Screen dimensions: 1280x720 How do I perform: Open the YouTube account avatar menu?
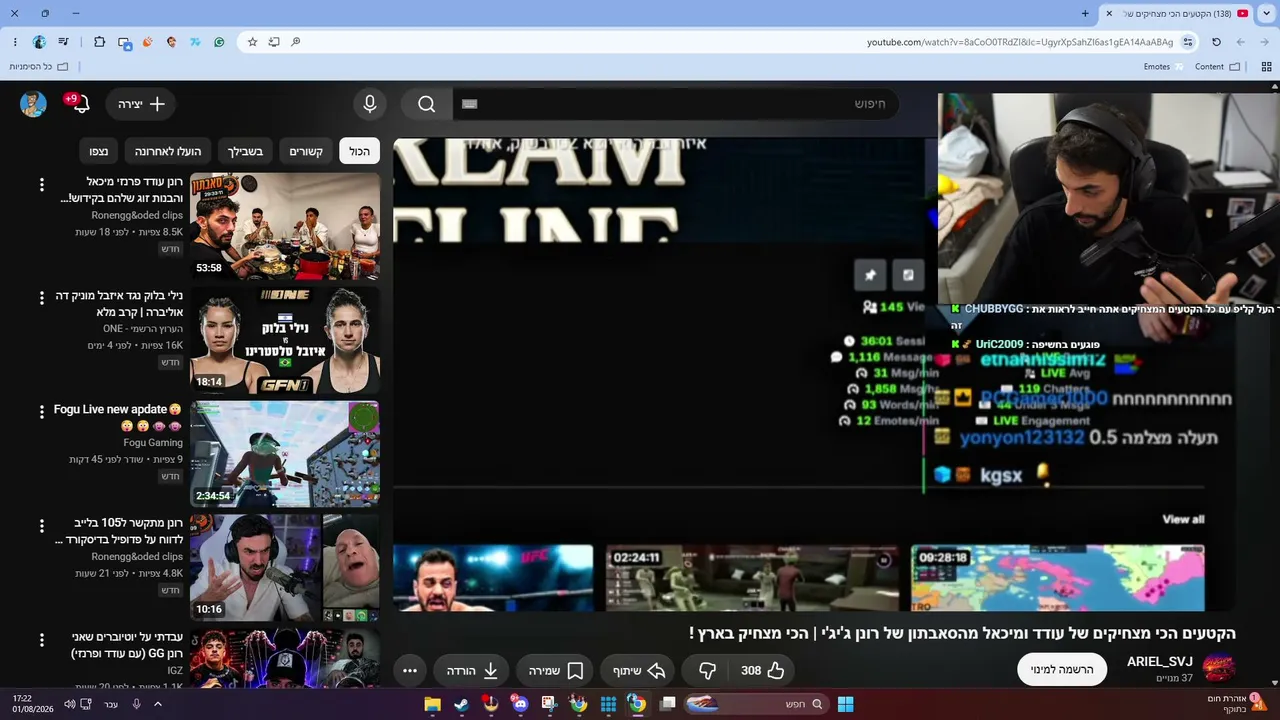point(33,104)
